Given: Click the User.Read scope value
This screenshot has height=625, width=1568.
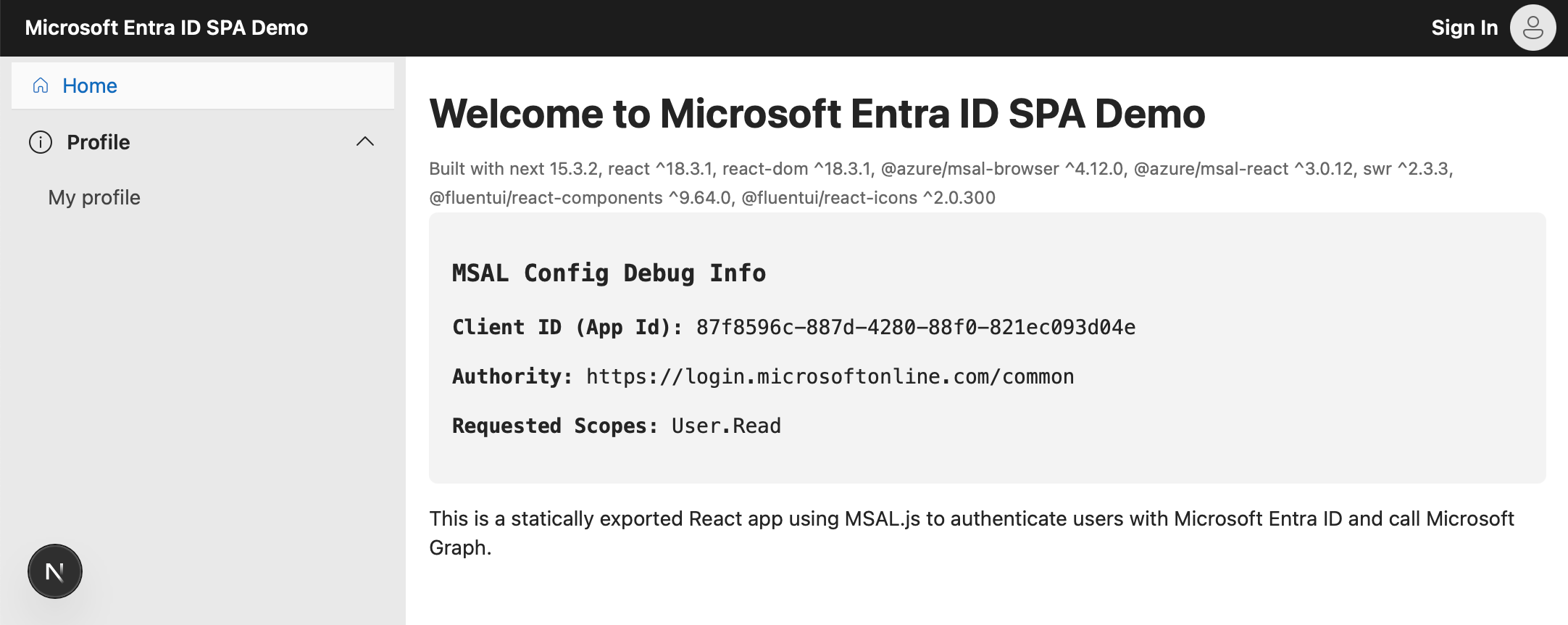Looking at the screenshot, I should (726, 426).
